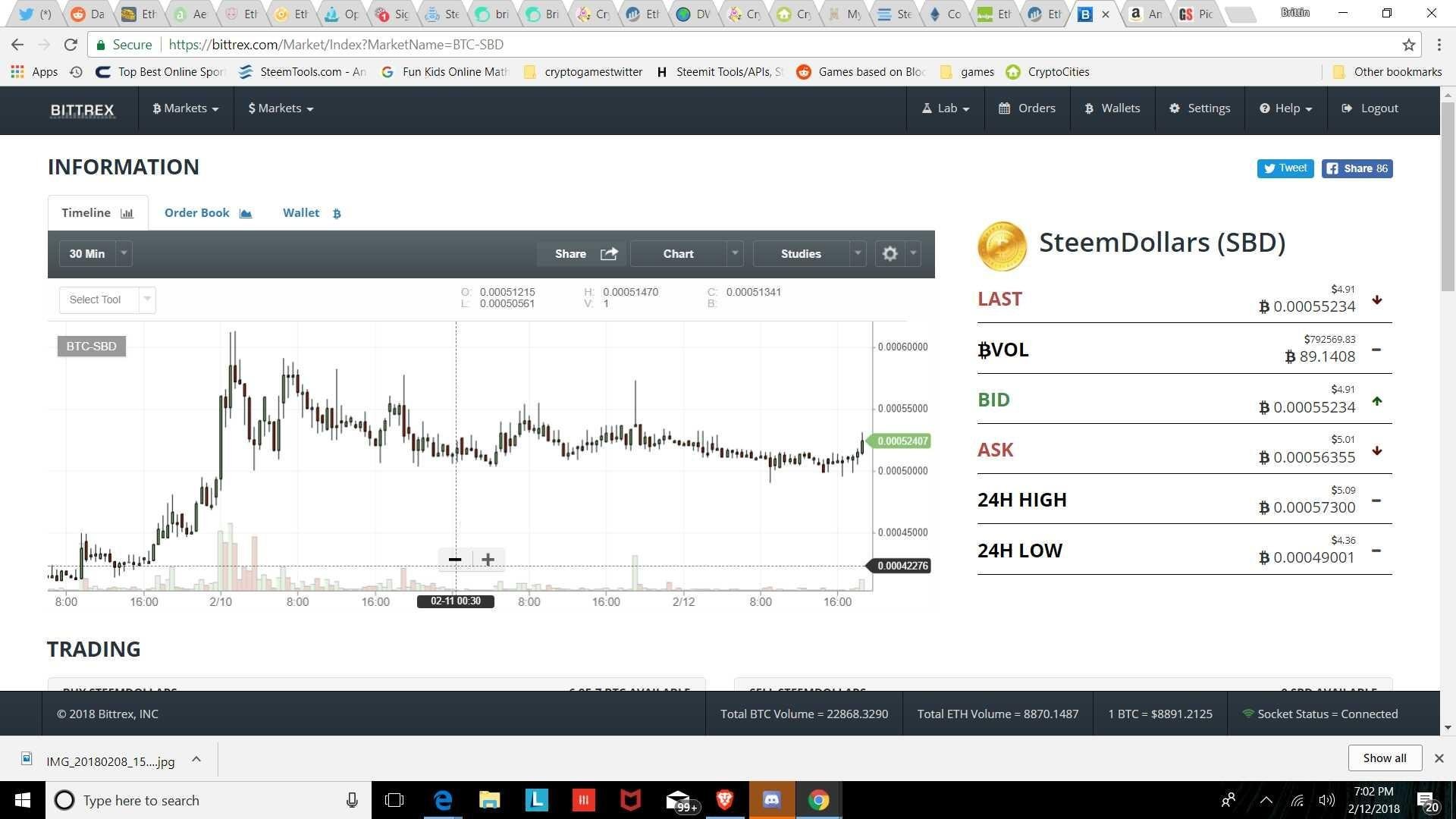Screen dimensions: 1456x819
Task: Bookmark this page with star icon
Action: click(x=1408, y=45)
